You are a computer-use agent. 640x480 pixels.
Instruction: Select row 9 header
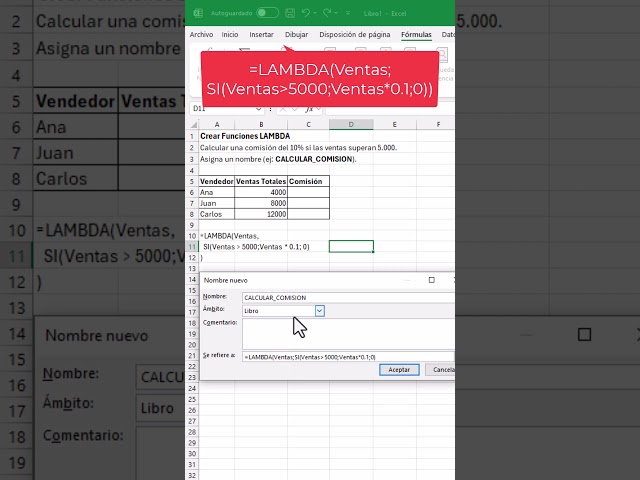192,225
